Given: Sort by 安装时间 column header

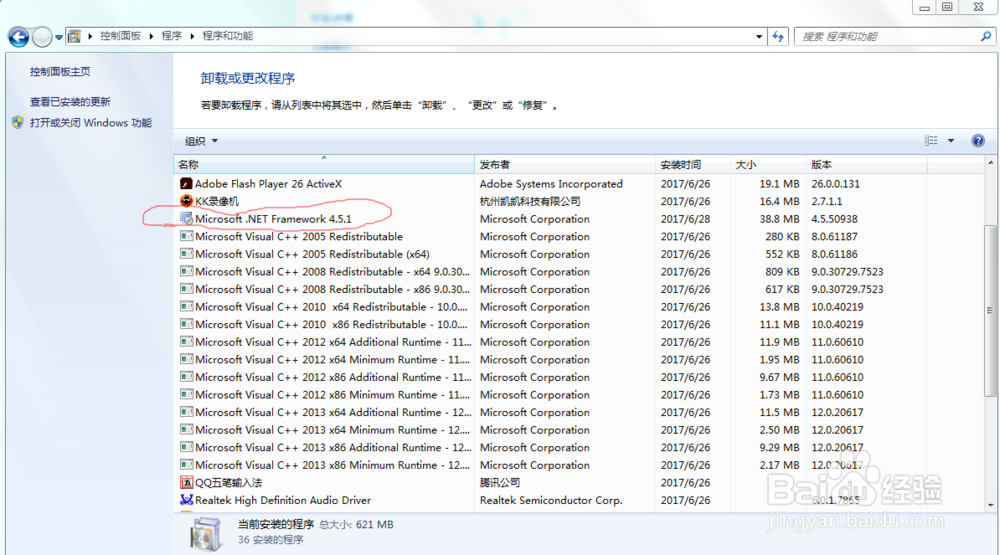Looking at the screenshot, I should pyautogui.click(x=693, y=165).
